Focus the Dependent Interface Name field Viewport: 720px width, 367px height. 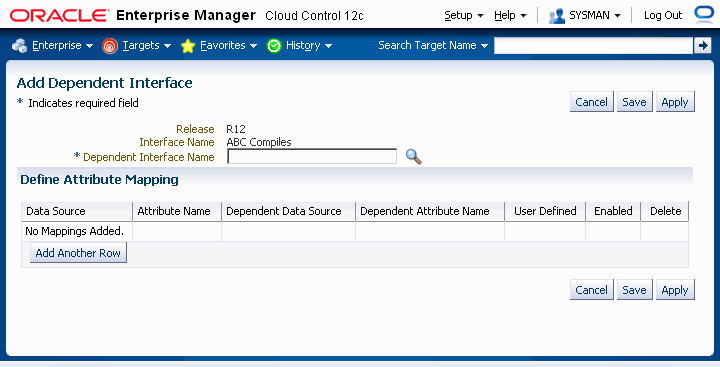(x=312, y=156)
